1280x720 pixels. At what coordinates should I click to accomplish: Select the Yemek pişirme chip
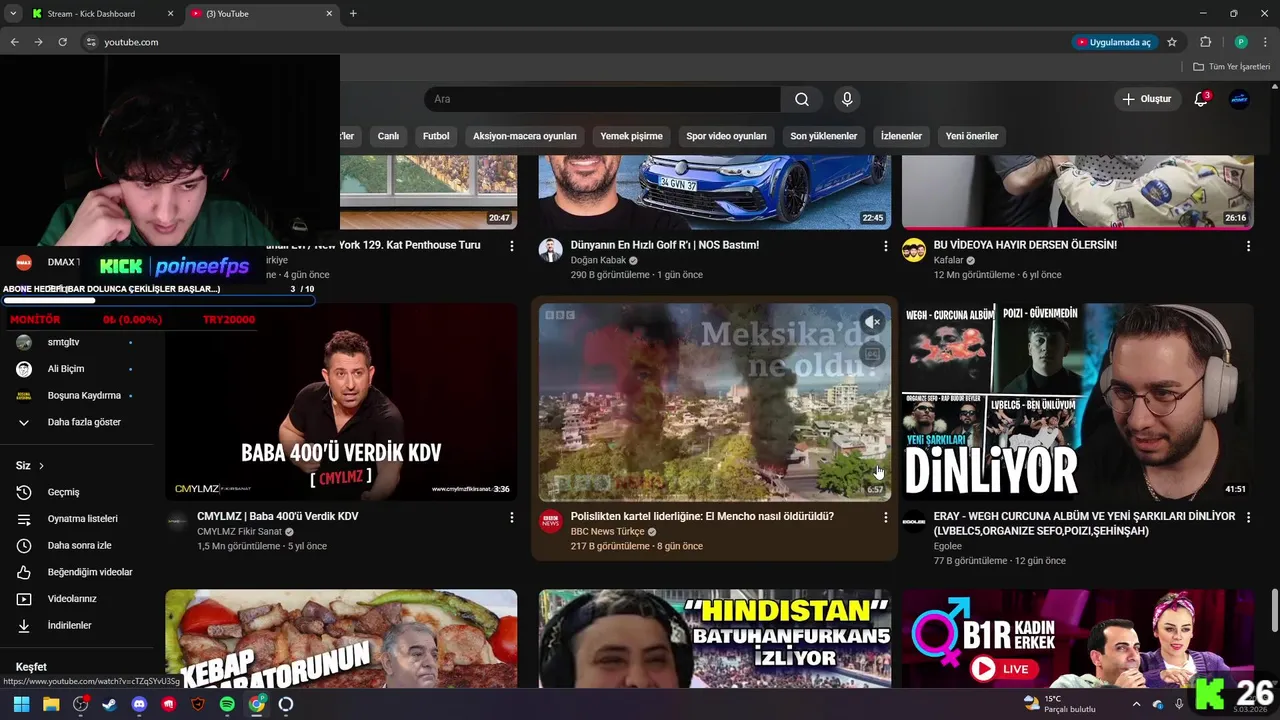pos(631,136)
